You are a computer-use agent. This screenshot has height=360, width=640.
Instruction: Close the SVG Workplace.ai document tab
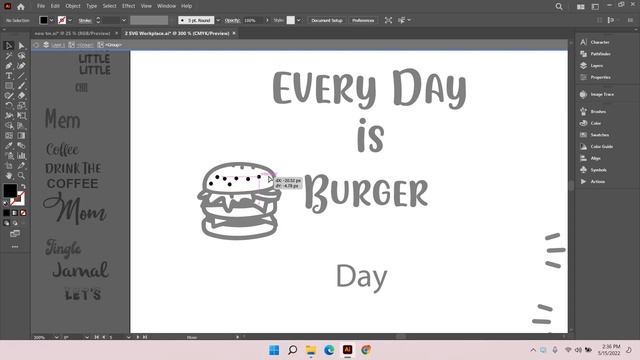click(x=234, y=33)
